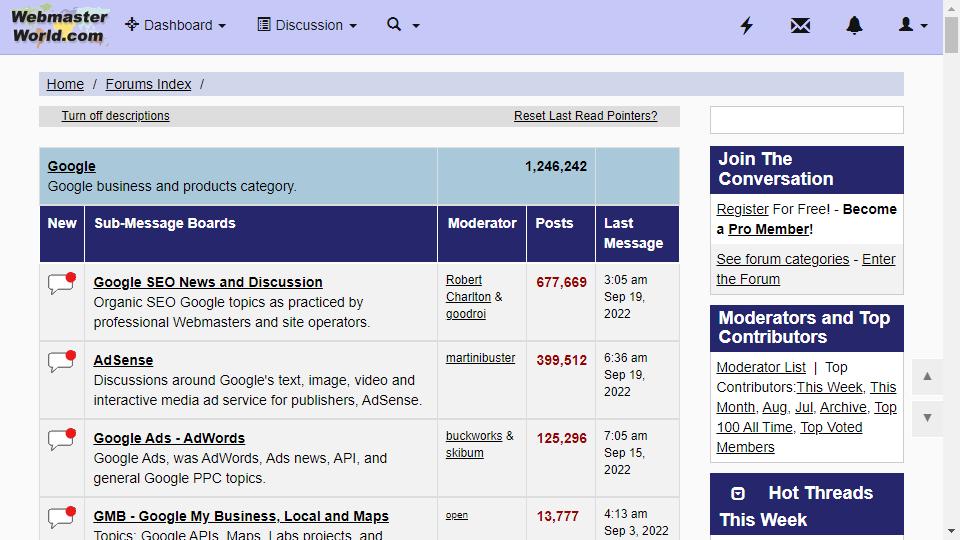Collapse the Hot Threads This Week panel icon
The image size is (960, 540).
pyautogui.click(x=738, y=493)
